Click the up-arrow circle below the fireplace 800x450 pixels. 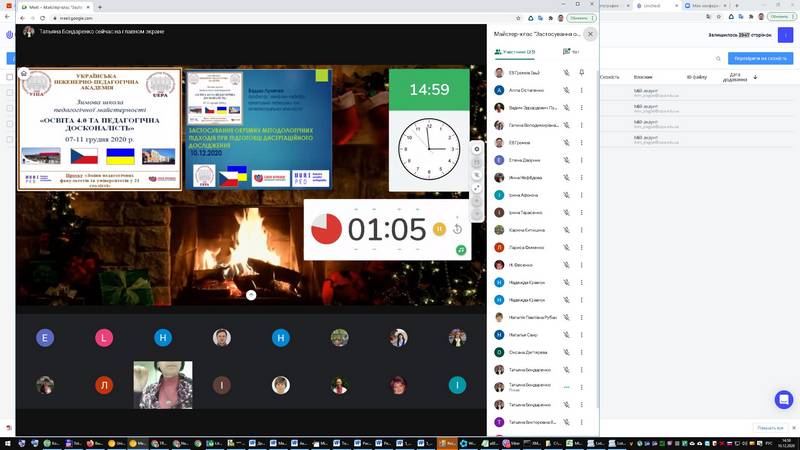(251, 295)
